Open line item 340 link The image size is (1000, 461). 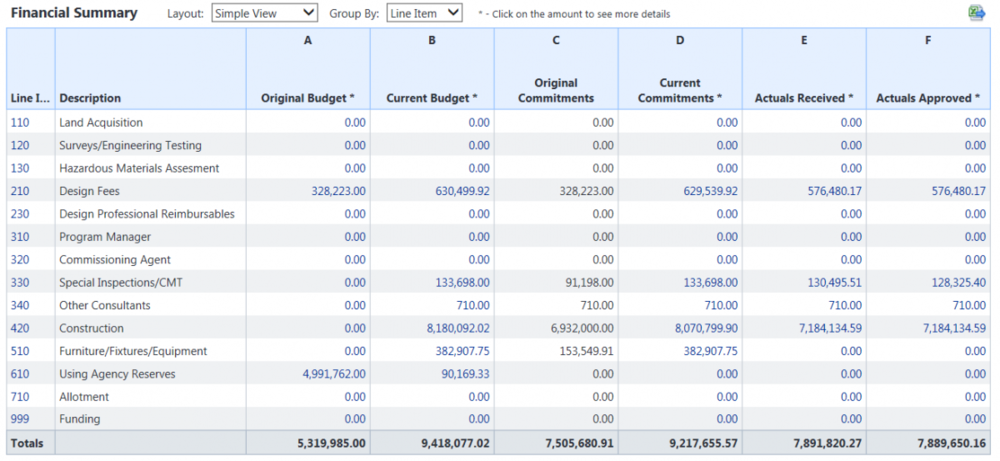click(20, 305)
